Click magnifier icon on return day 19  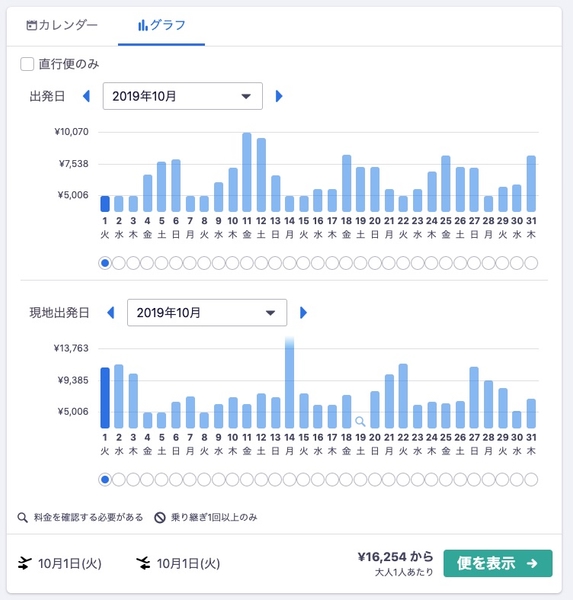pos(360,421)
